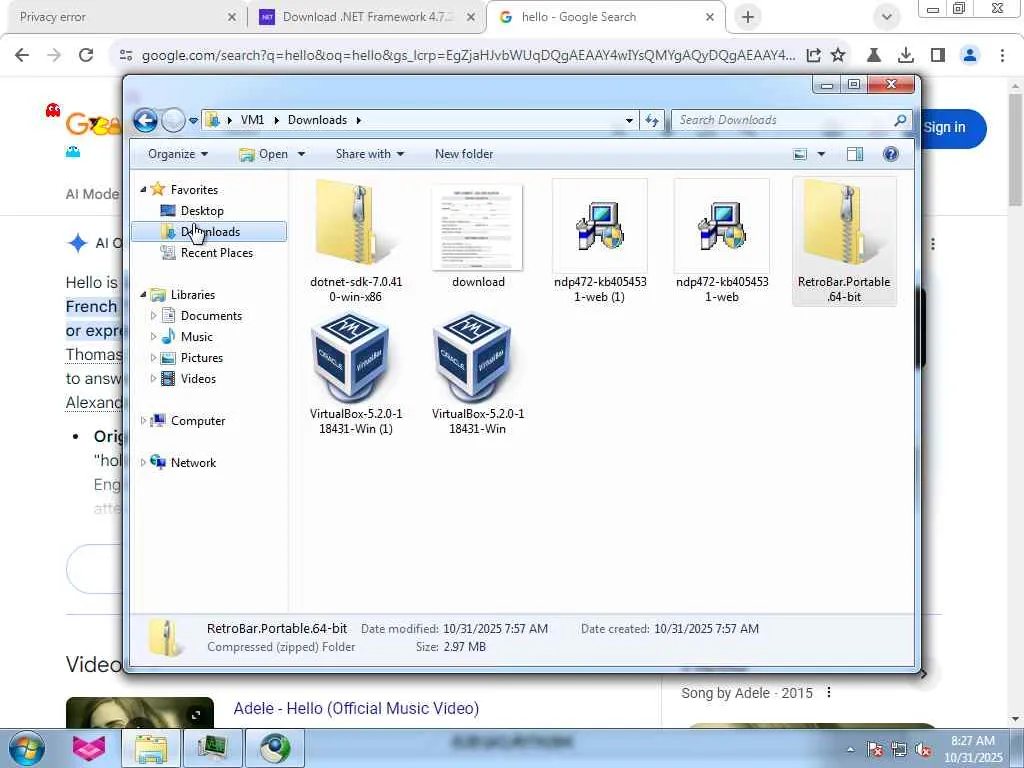Share this page icon
Image resolution: width=1024 pixels, height=768 pixels.
[x=813, y=56]
